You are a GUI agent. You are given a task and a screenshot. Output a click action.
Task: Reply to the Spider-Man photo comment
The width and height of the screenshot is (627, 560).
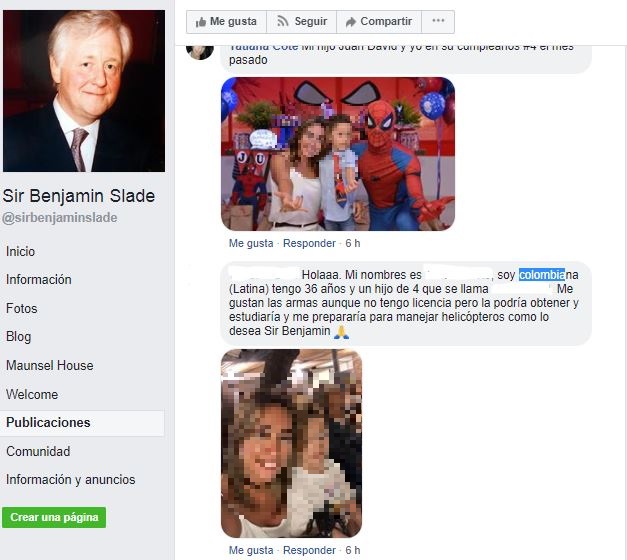click(310, 243)
